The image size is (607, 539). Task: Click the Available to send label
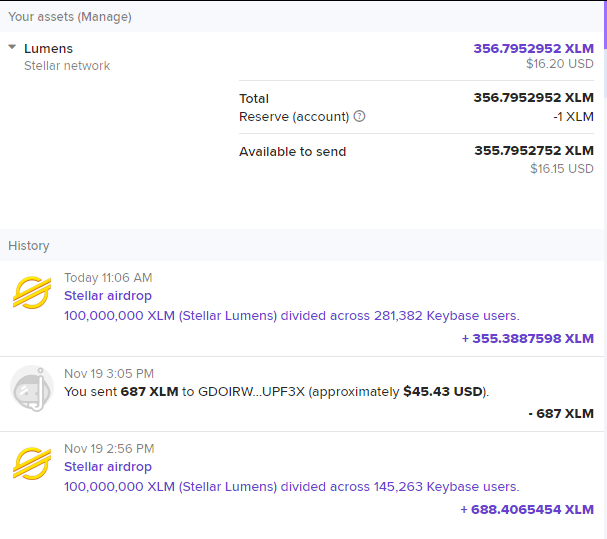coord(292,152)
